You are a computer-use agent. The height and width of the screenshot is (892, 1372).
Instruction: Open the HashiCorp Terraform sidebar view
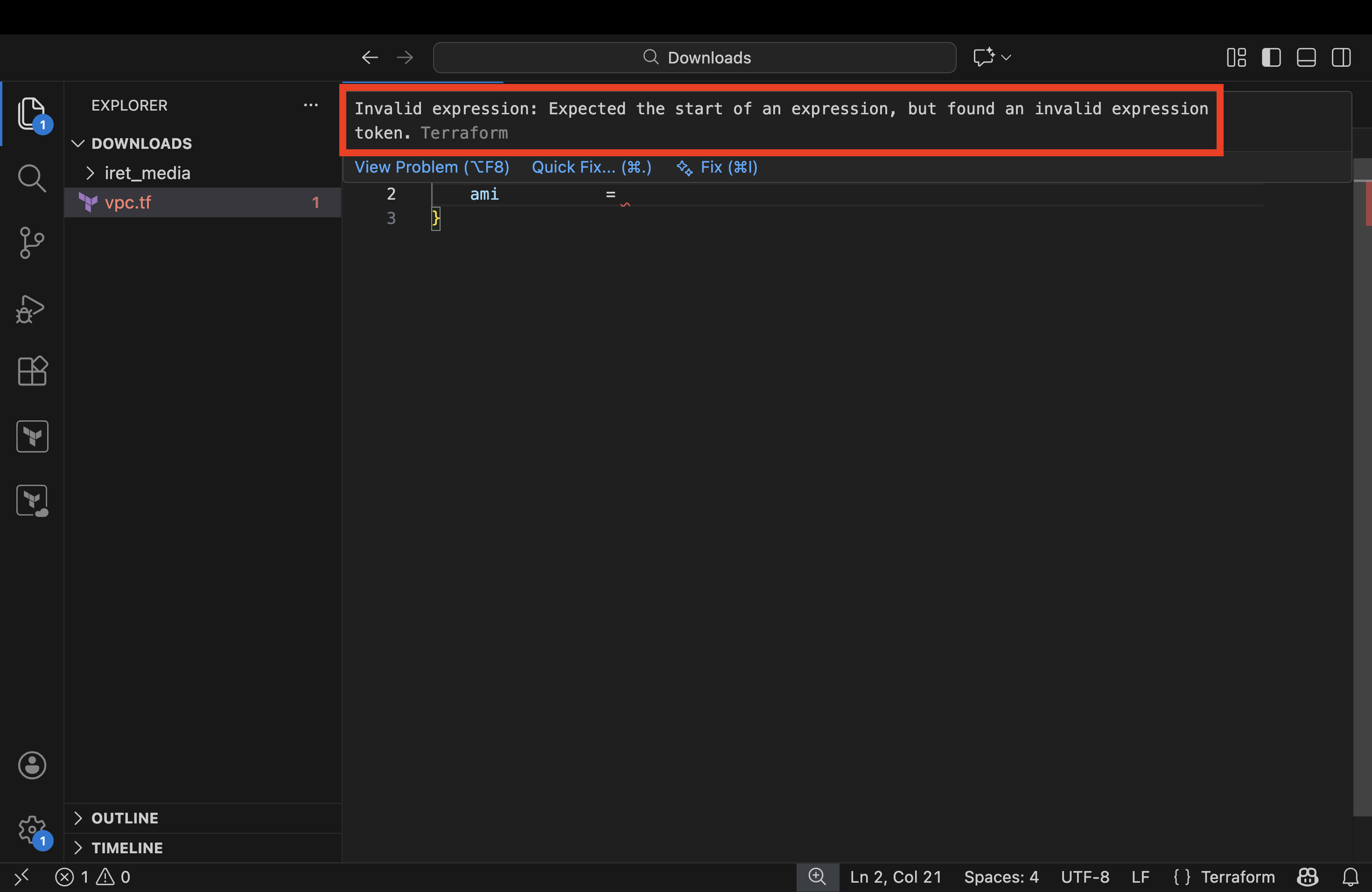click(32, 436)
